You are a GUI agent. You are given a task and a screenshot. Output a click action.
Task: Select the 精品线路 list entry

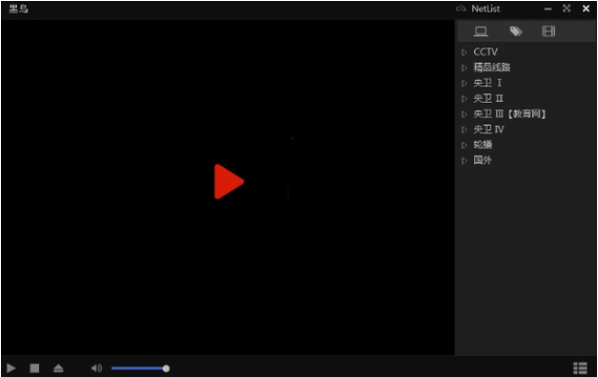click(x=492, y=67)
